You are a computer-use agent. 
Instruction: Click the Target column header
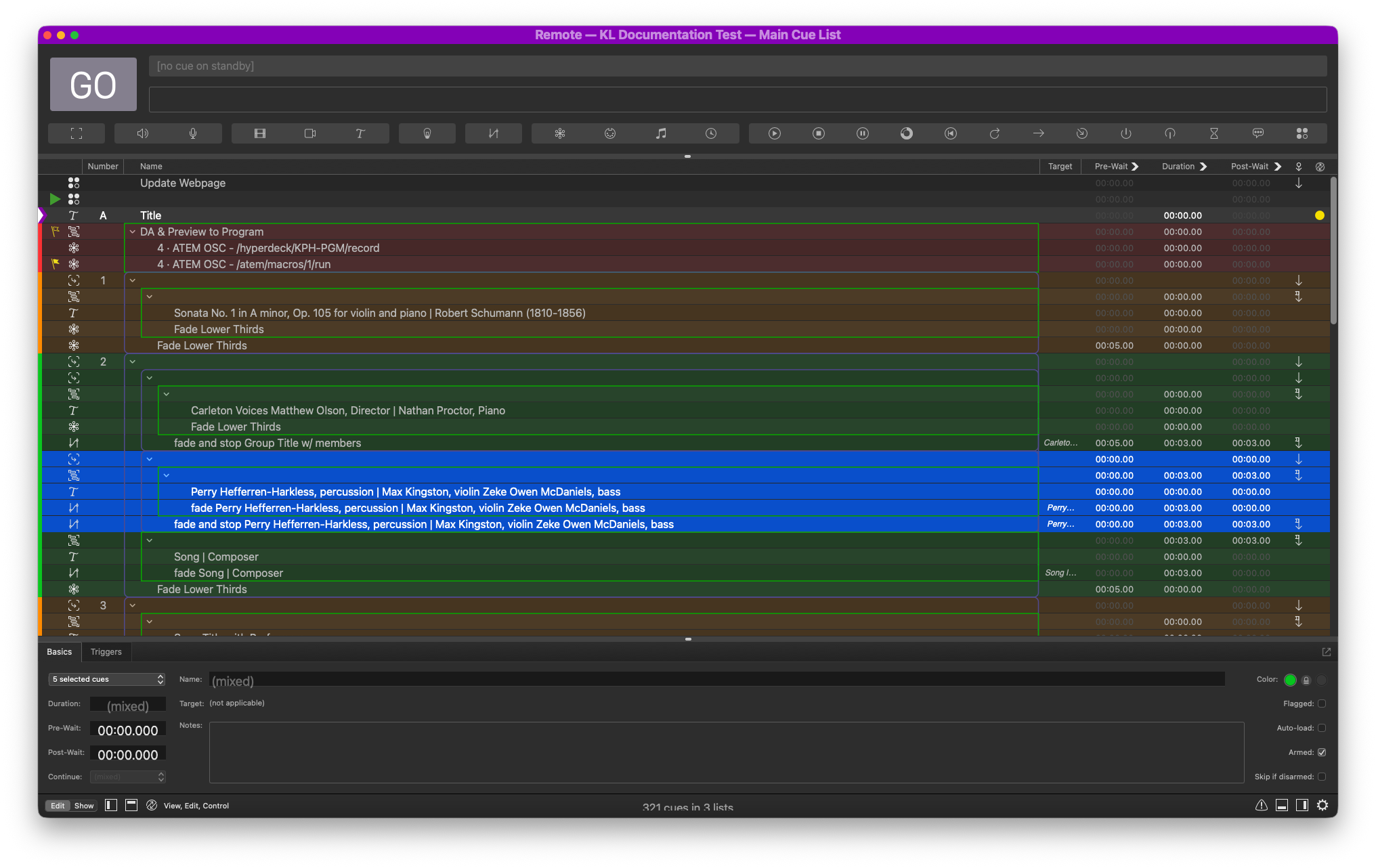1060,167
